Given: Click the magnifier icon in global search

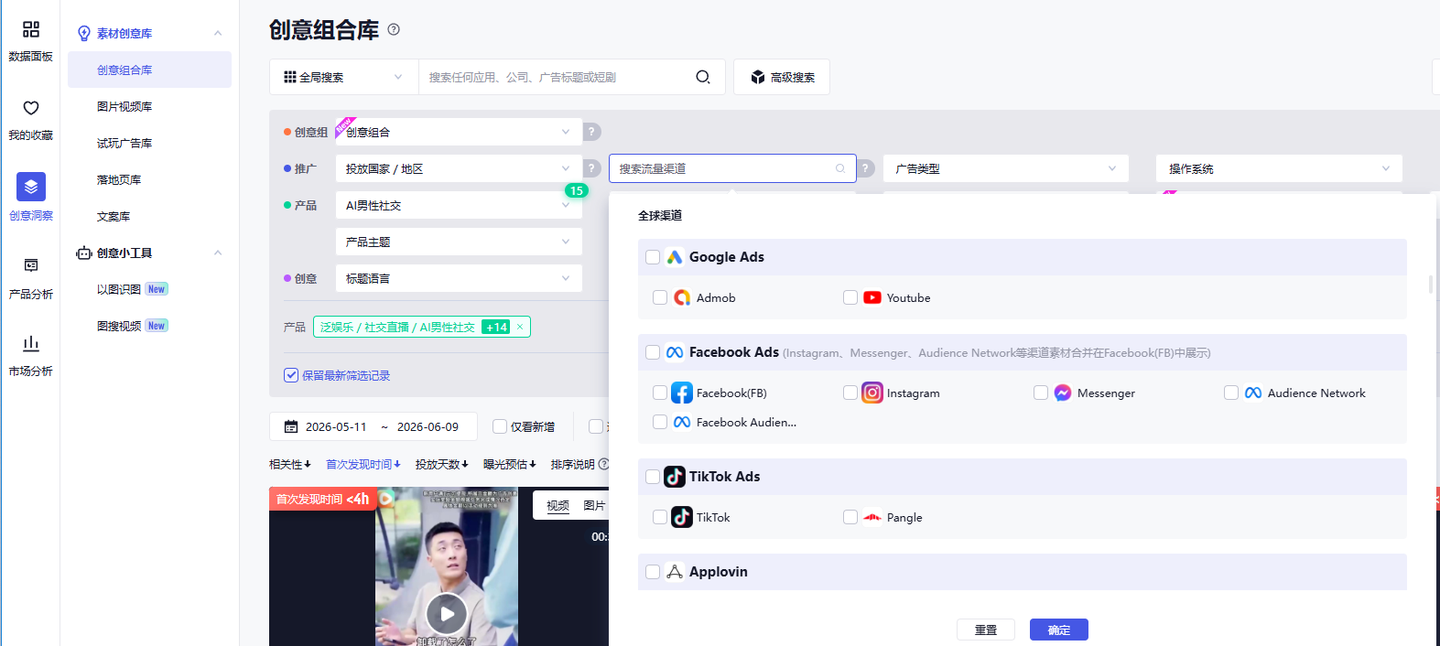Looking at the screenshot, I should [703, 77].
